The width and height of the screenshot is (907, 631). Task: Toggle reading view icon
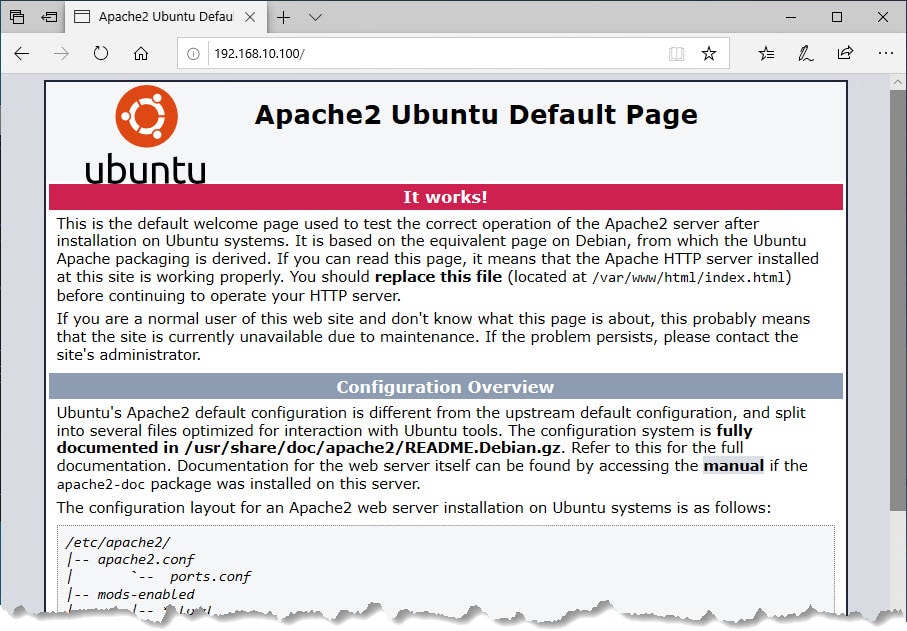[x=676, y=54]
